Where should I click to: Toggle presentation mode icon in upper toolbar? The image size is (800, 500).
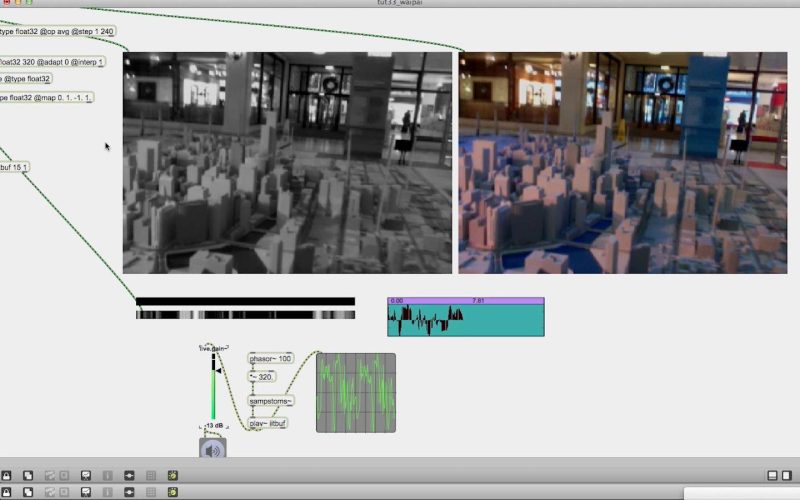click(86, 475)
